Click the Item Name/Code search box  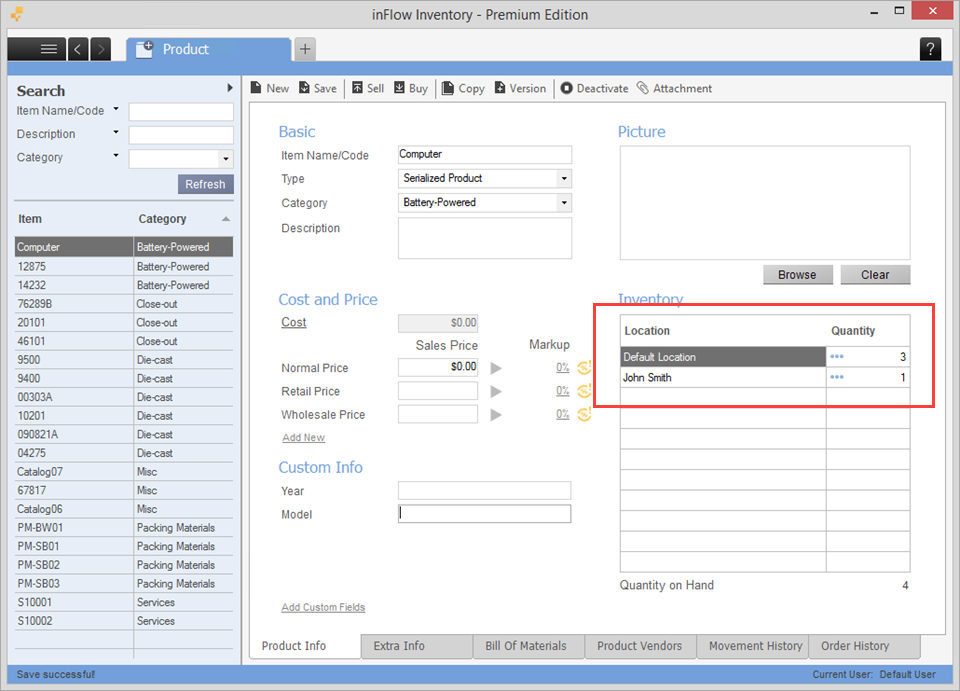(x=181, y=111)
